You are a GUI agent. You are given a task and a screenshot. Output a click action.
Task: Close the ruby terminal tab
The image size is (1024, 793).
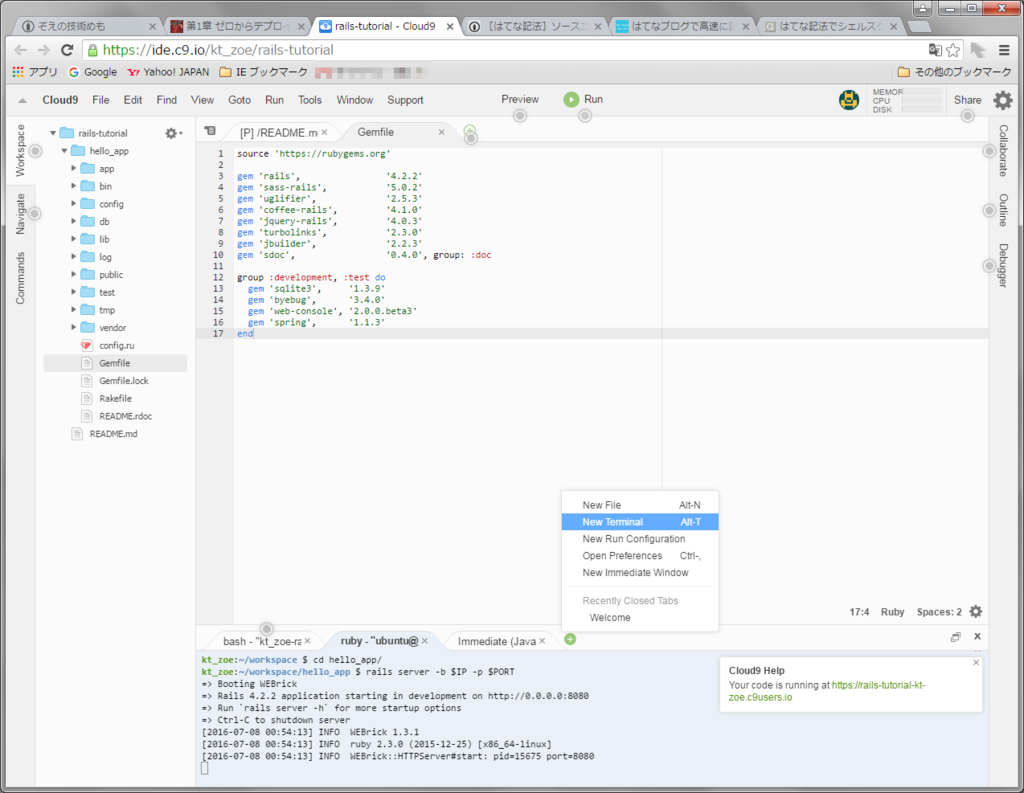pyautogui.click(x=425, y=641)
